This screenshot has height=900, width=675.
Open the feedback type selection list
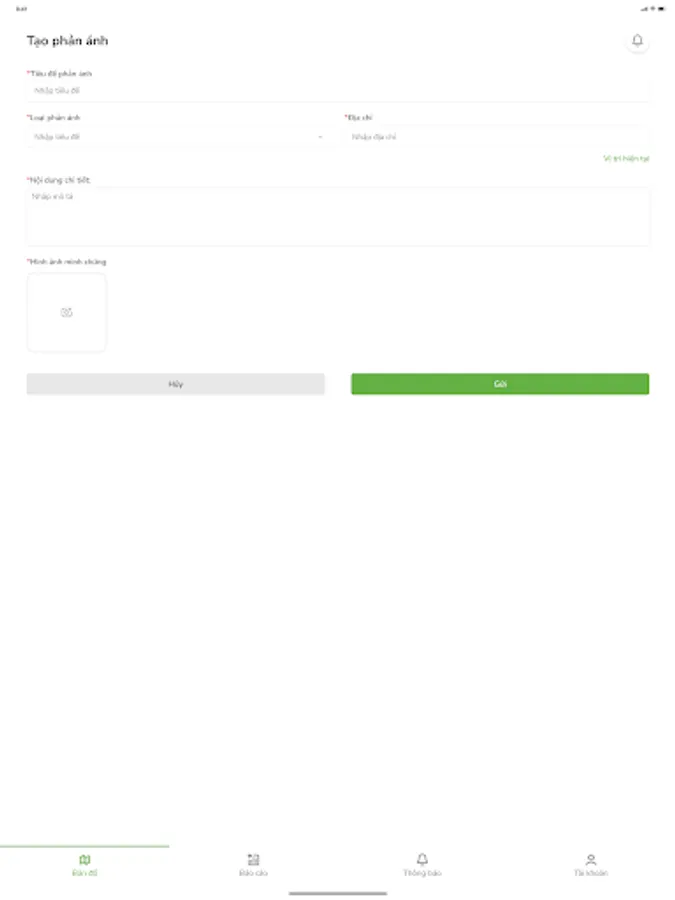pos(176,136)
